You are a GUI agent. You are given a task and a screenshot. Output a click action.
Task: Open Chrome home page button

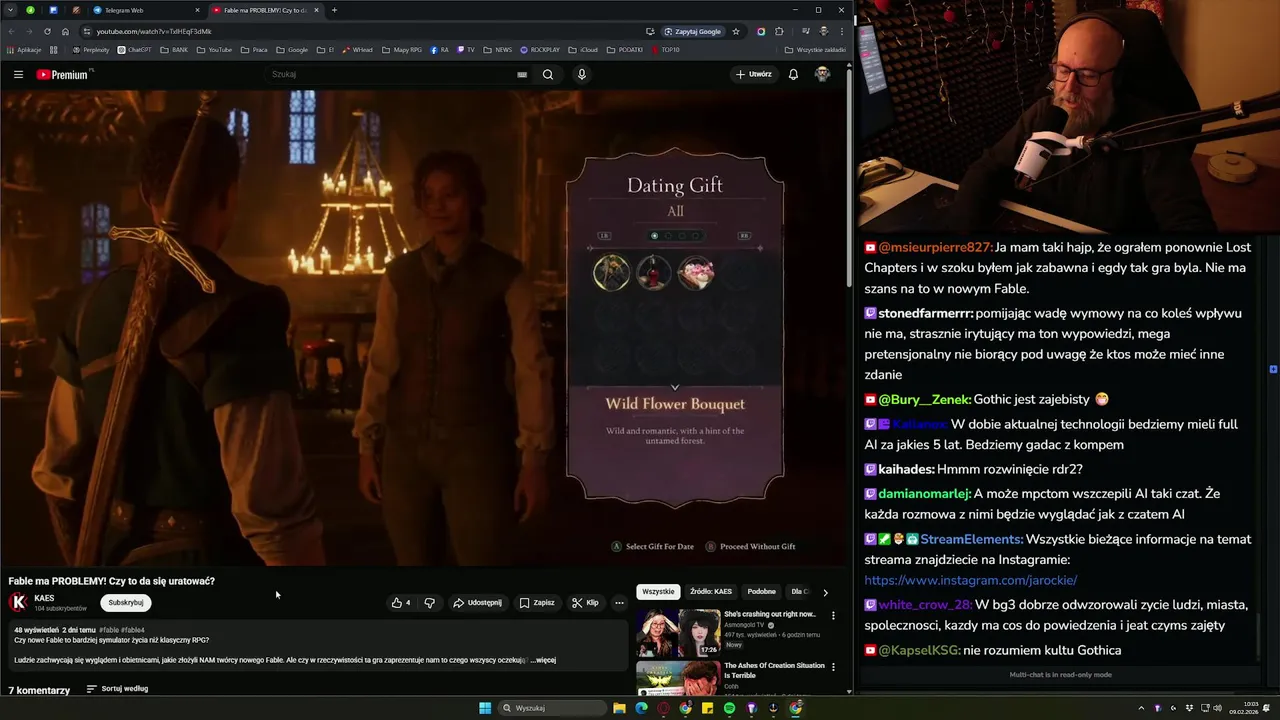point(65,31)
